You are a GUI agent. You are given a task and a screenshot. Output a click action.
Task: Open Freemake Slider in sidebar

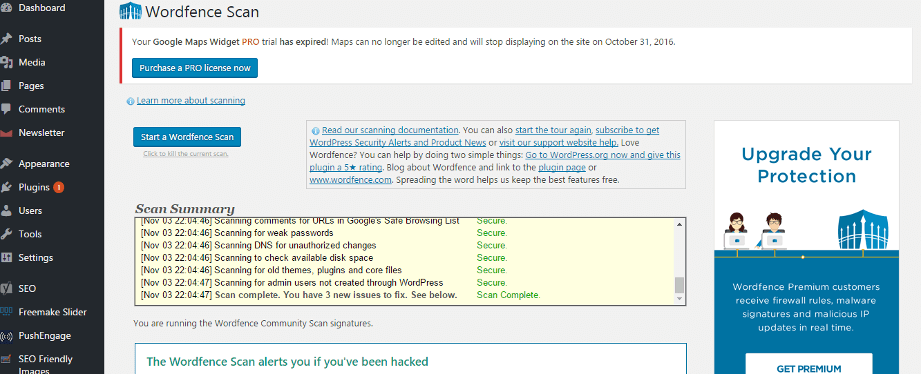[52, 312]
